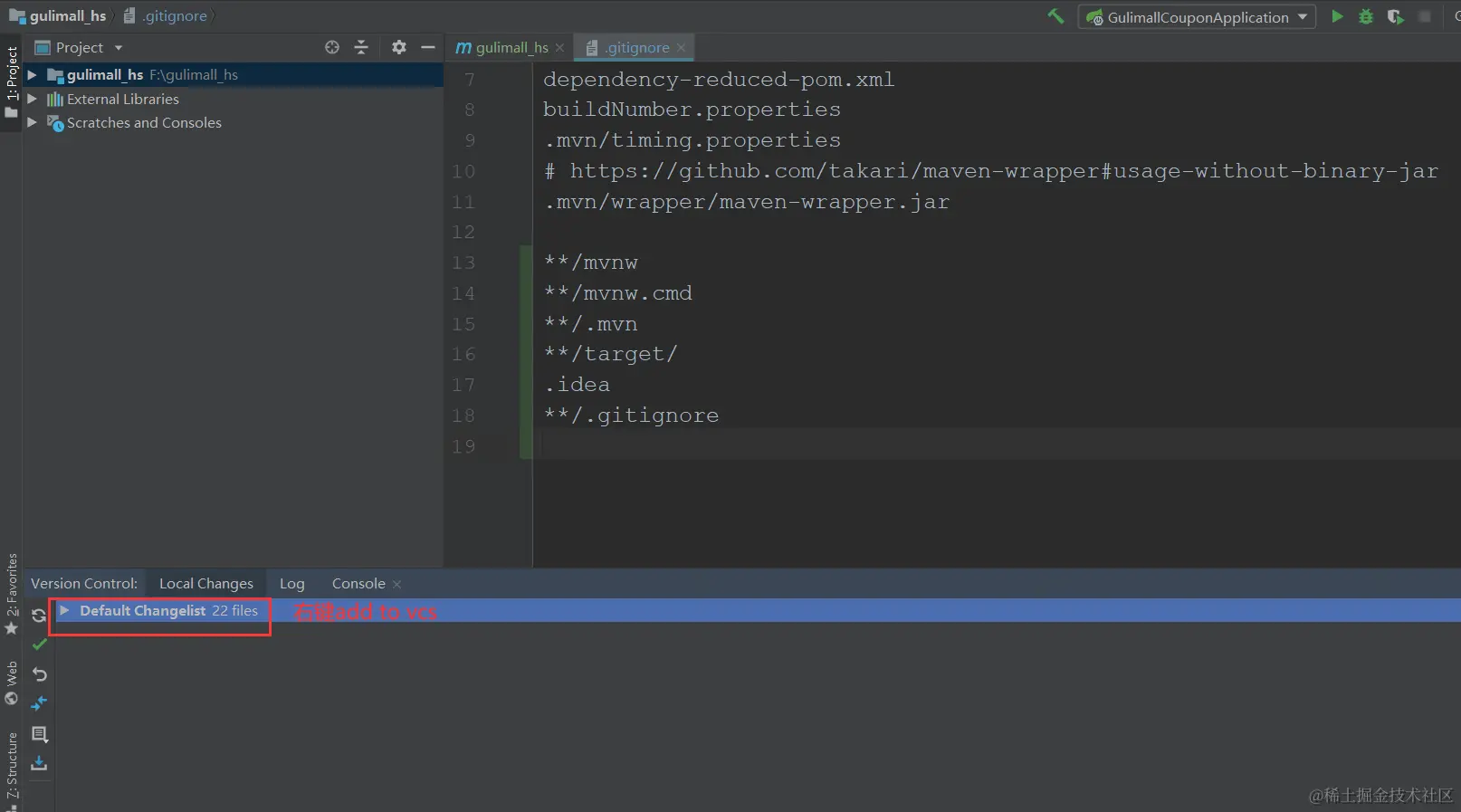Image resolution: width=1461 pixels, height=812 pixels.
Task: Expand the Scratches and Consoles node arrow
Action: click(x=33, y=122)
